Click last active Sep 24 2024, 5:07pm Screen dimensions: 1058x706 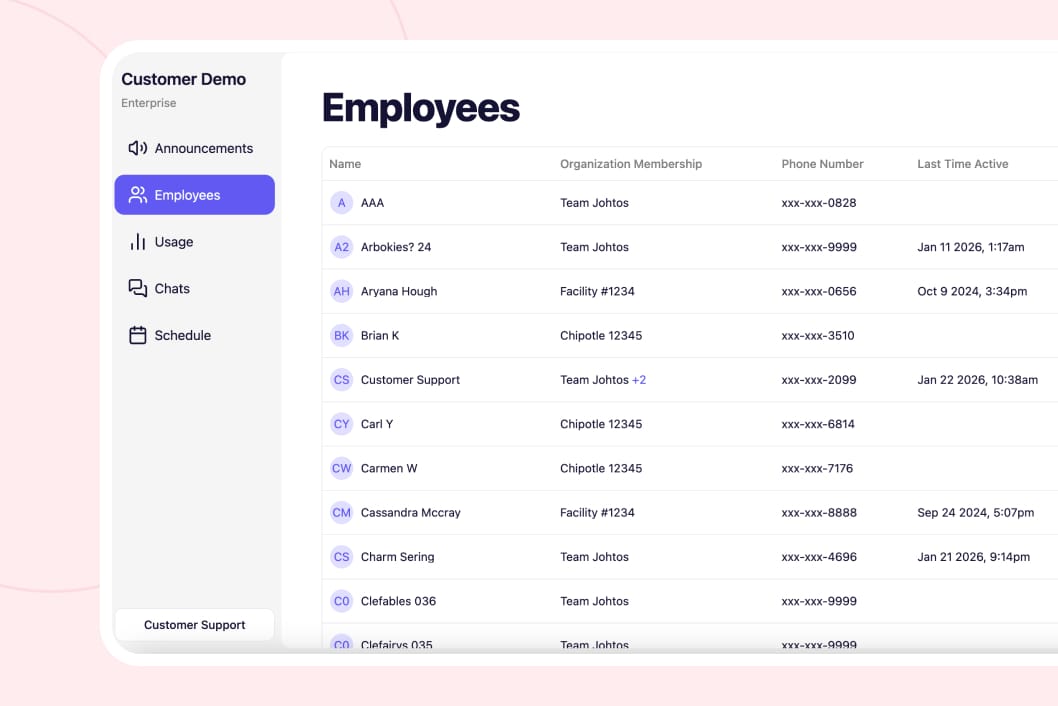coord(976,512)
